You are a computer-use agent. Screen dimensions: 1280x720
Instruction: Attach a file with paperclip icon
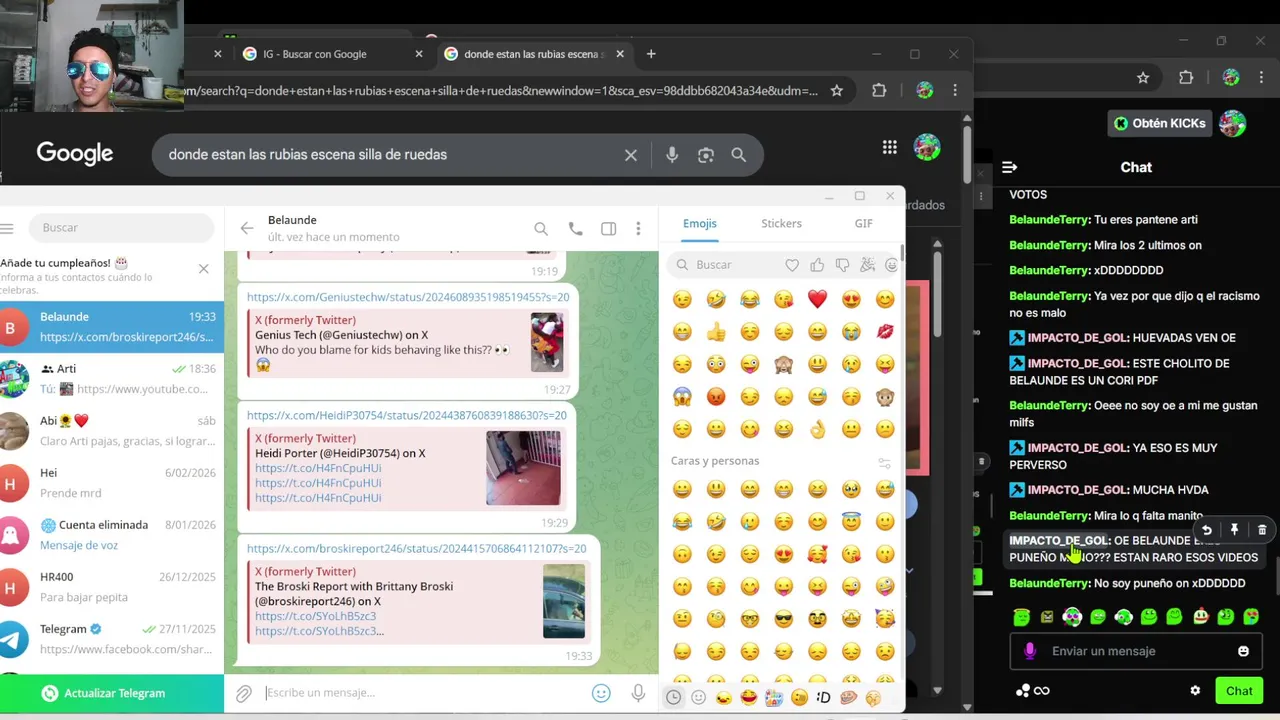(244, 693)
